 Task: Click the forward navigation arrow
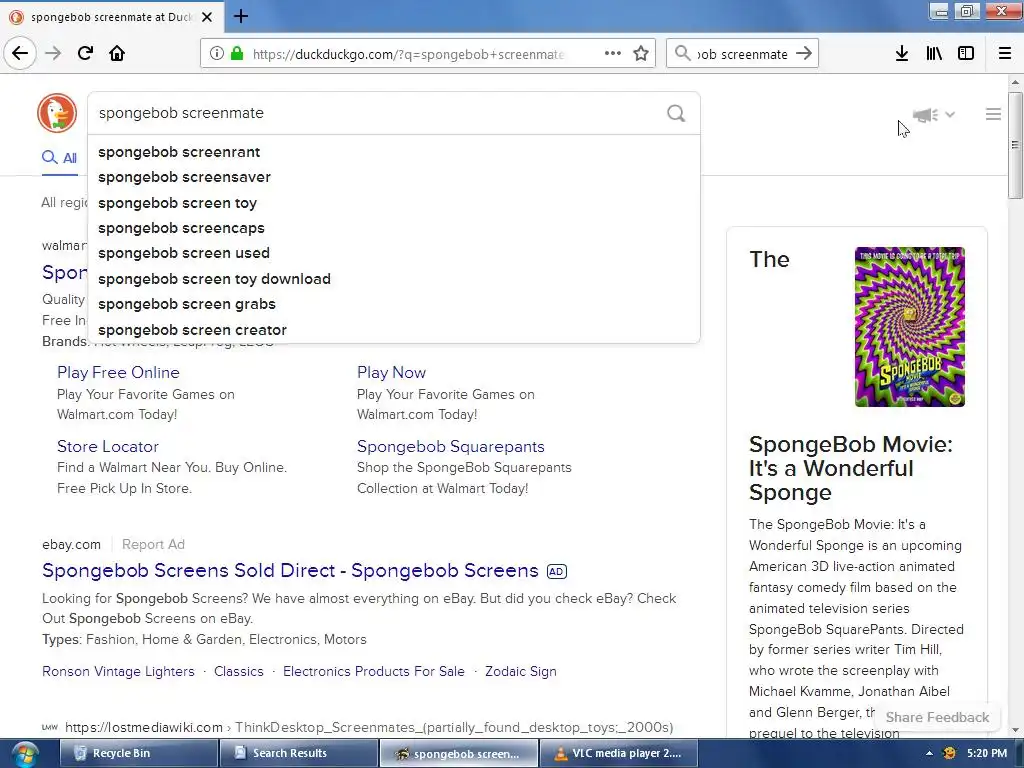pos(53,53)
